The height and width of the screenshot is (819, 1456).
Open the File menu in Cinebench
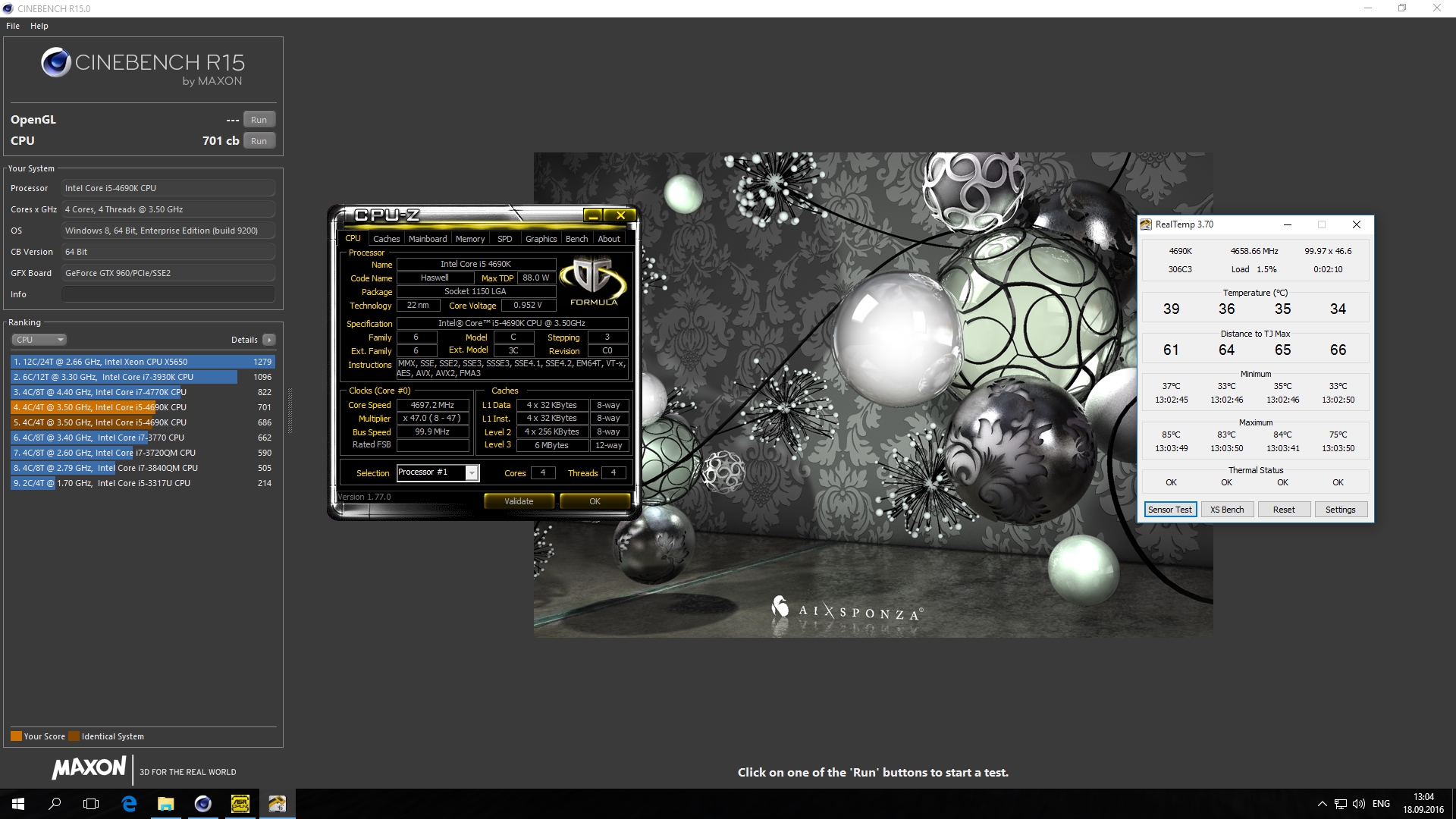(13, 26)
